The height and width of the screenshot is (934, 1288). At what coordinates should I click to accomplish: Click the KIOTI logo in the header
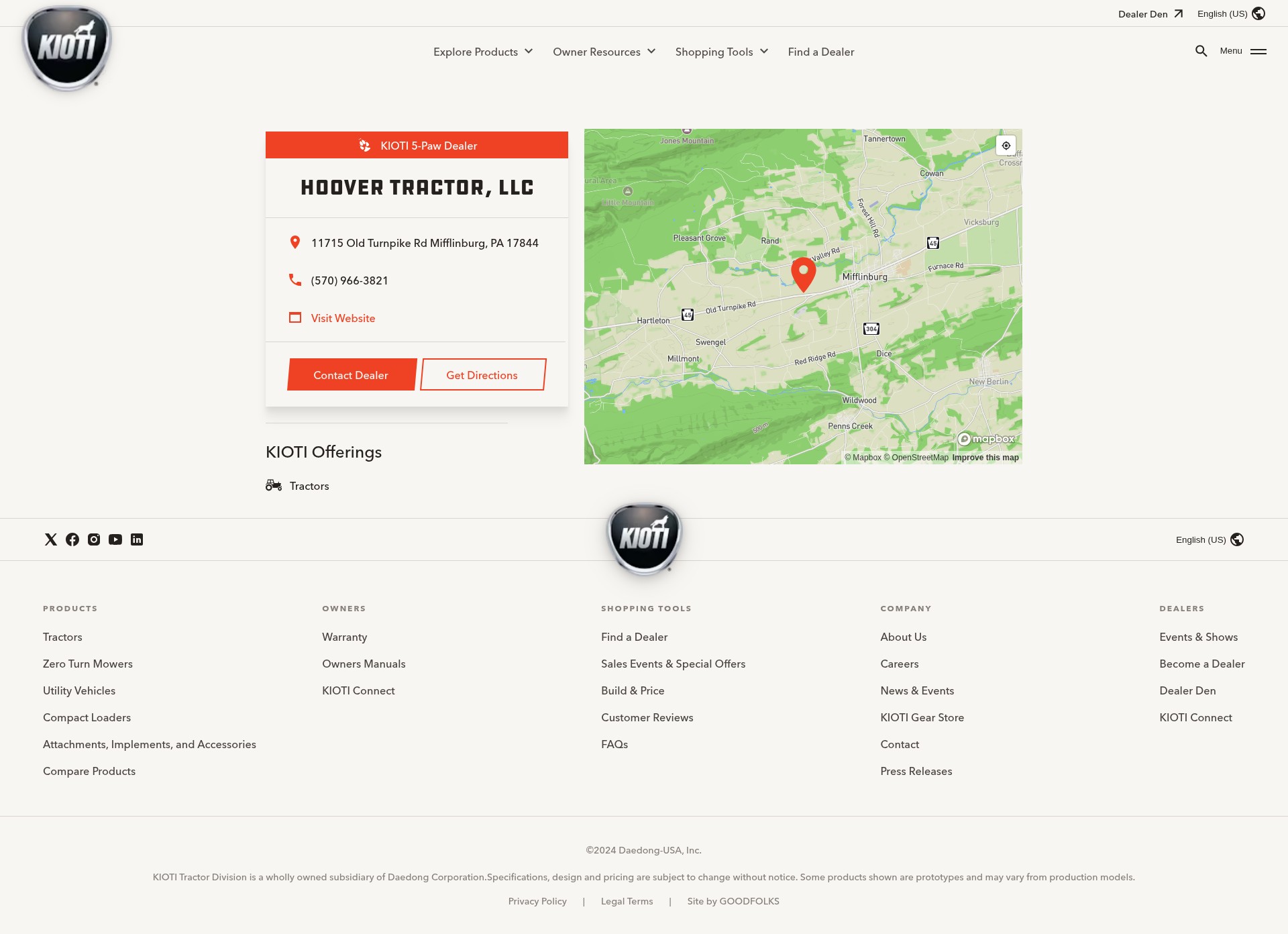click(x=66, y=48)
